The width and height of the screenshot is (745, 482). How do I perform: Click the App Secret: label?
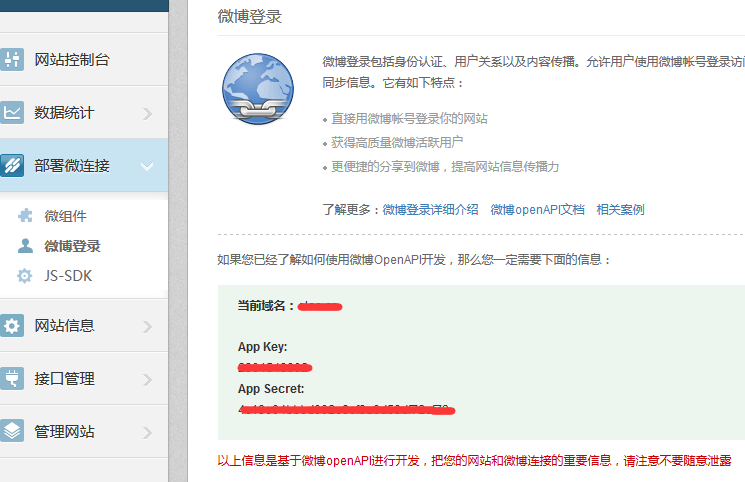coord(271,389)
